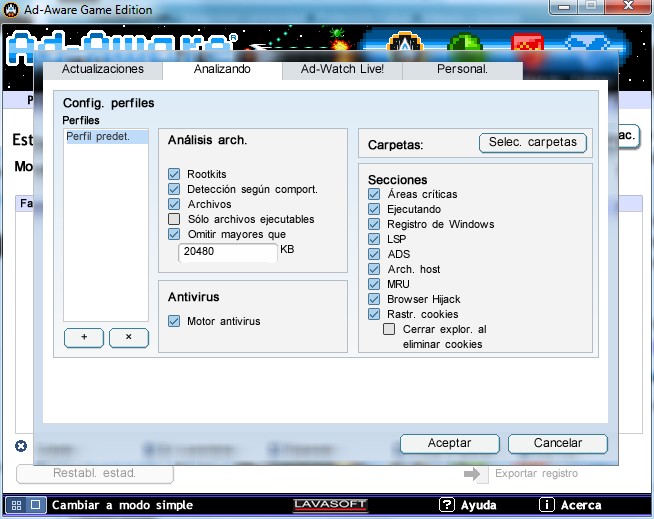654x519 pixels.
Task: Add a new profile with plus button
Action: point(84,338)
